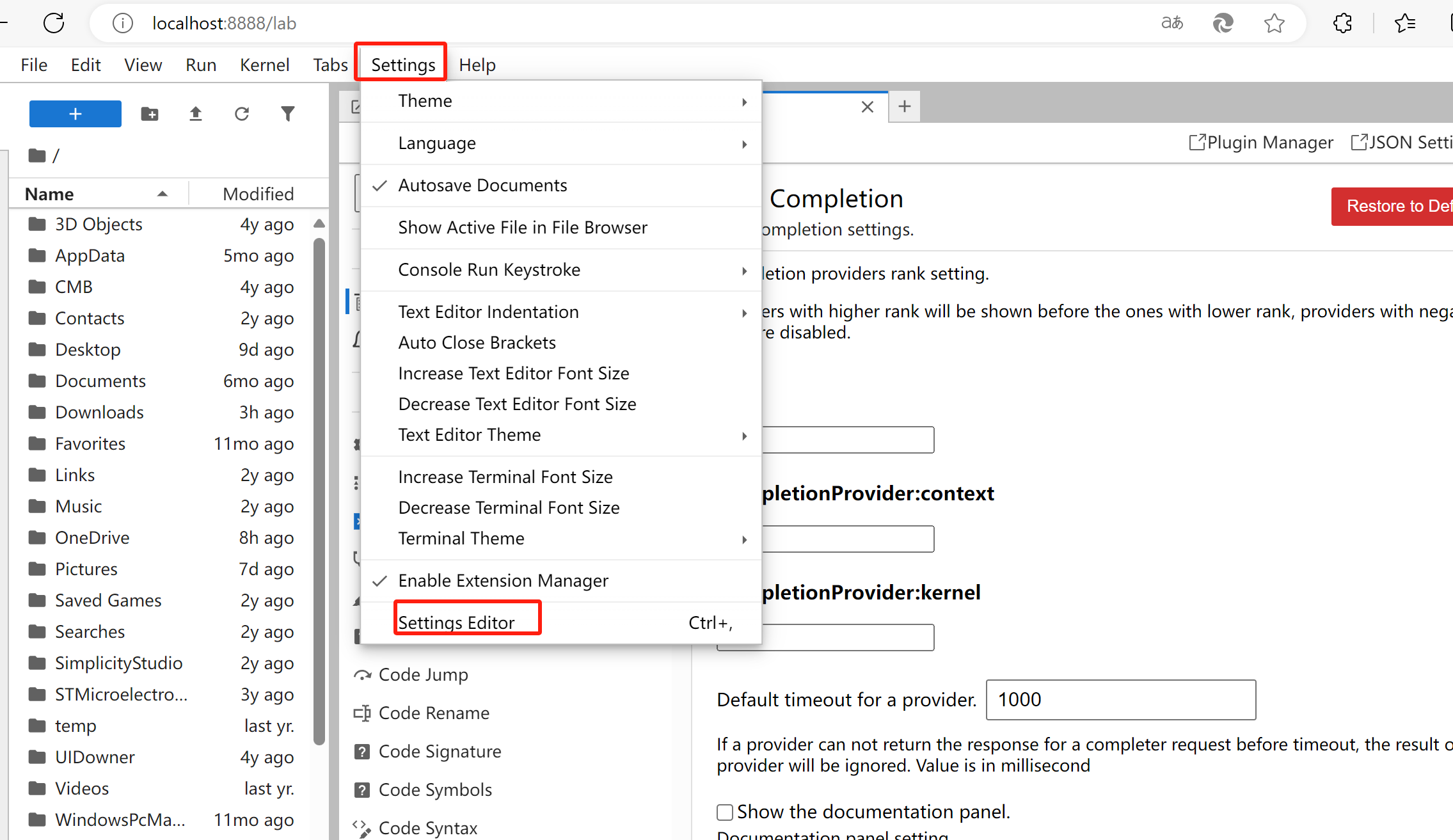Click the default timeout input field
1453x840 pixels.
tap(1120, 699)
